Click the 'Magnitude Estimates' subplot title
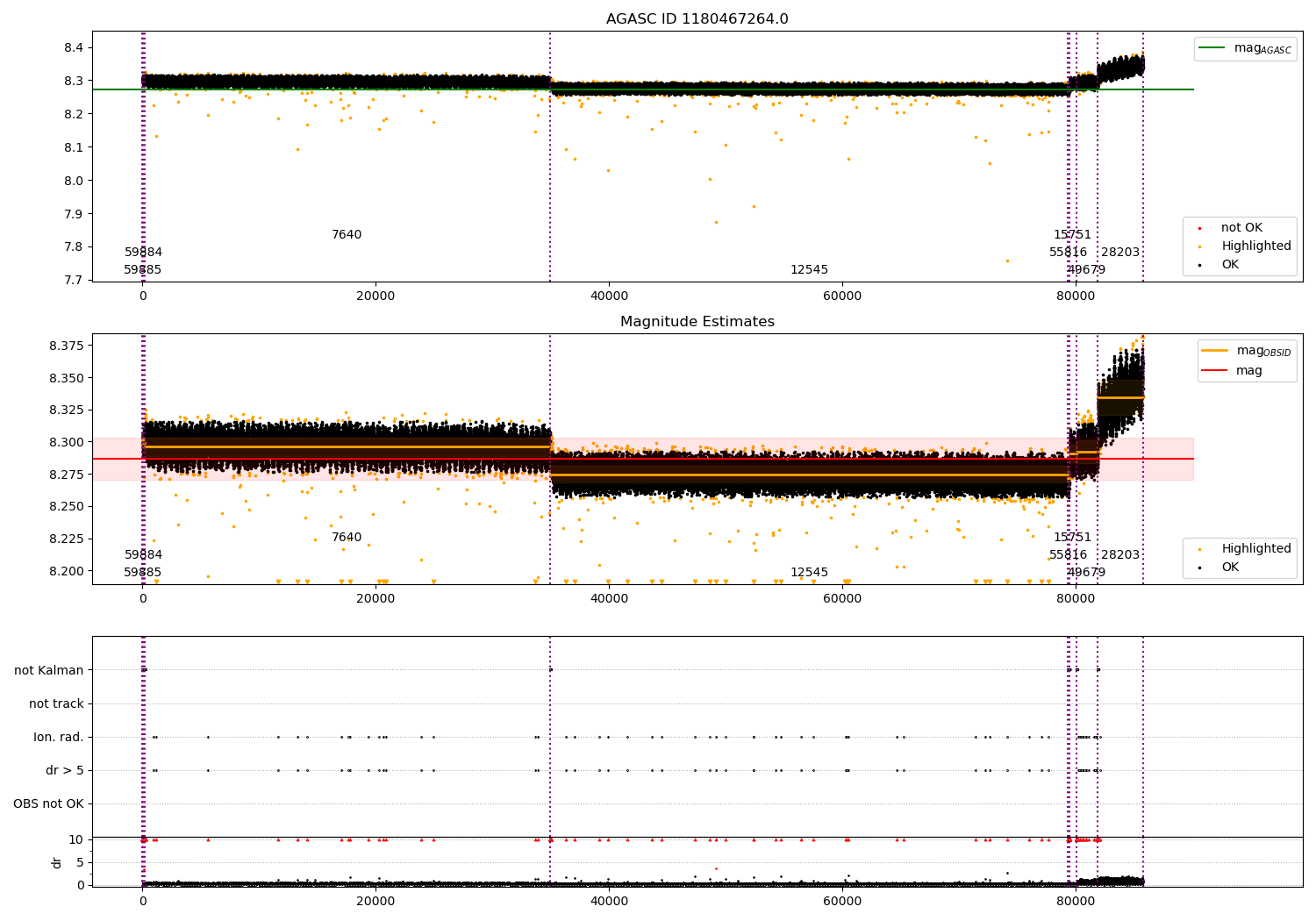 697,322
